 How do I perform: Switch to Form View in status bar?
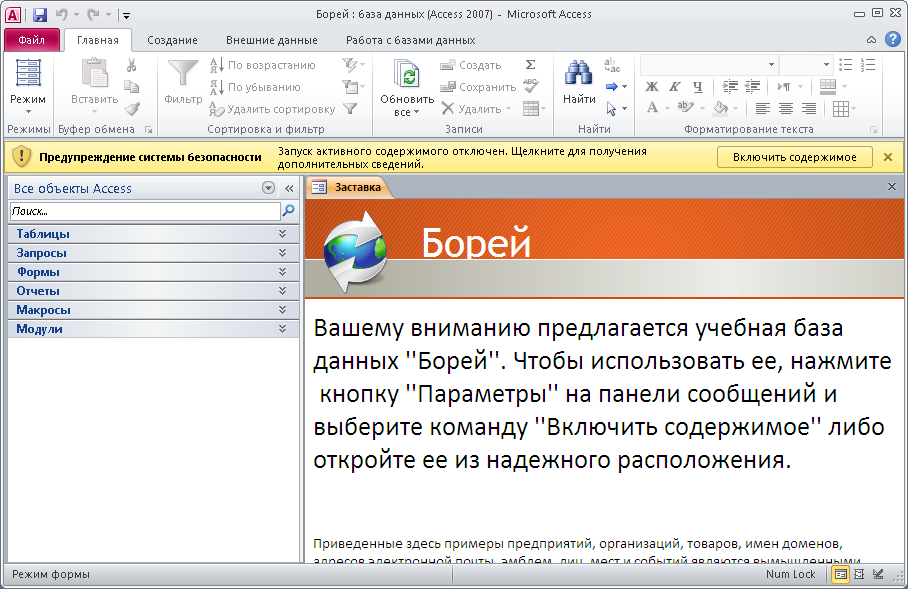click(840, 574)
